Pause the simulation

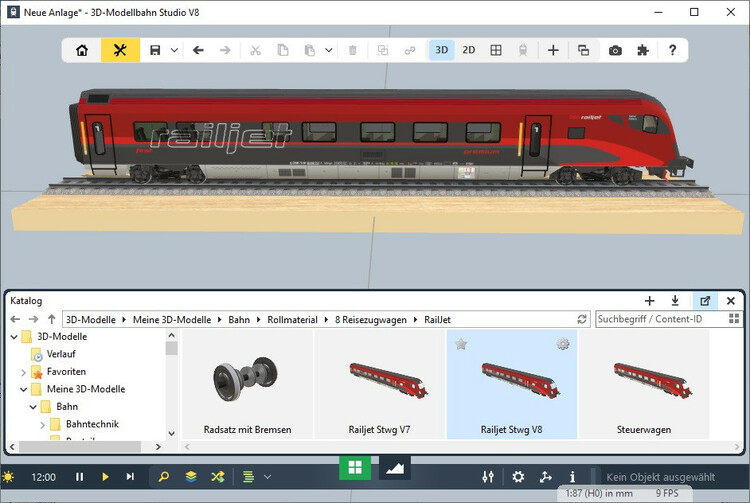[x=79, y=477]
